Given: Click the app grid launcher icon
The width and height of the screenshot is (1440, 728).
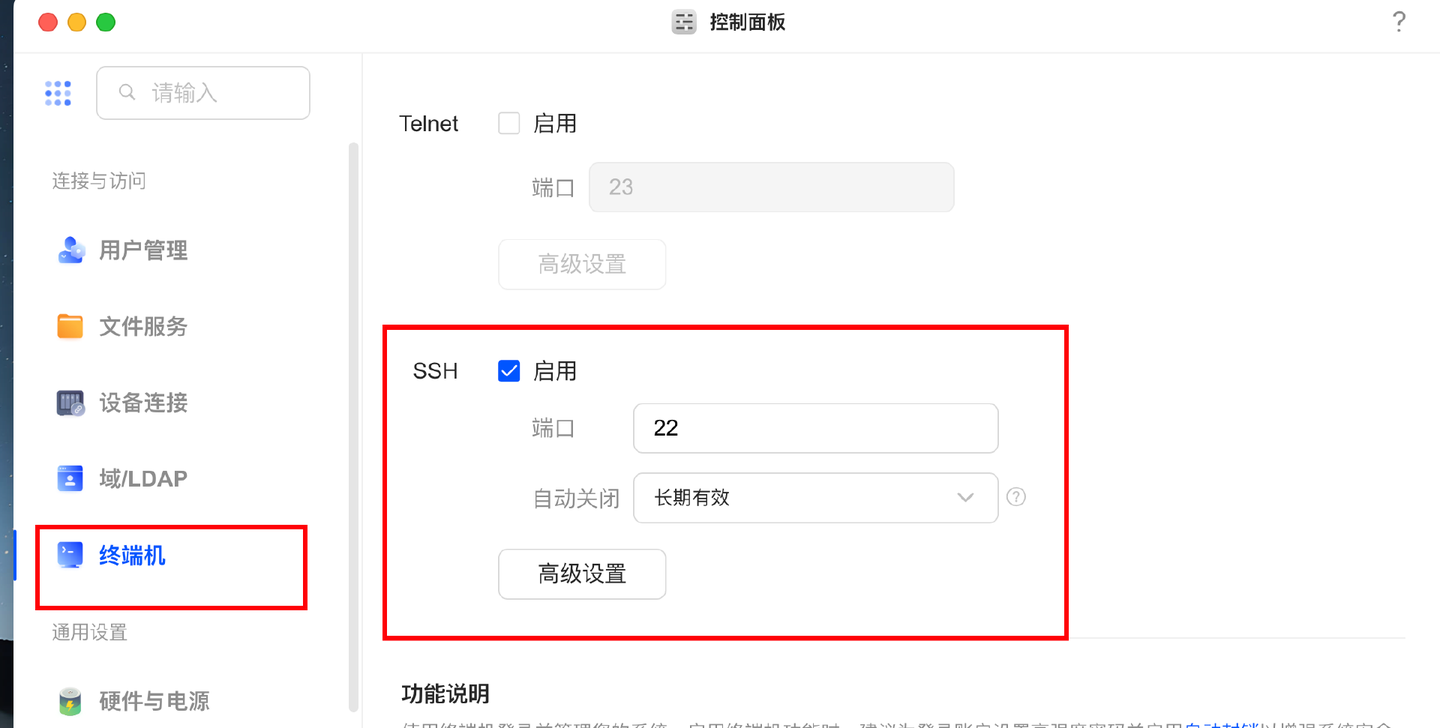Looking at the screenshot, I should point(58,93).
